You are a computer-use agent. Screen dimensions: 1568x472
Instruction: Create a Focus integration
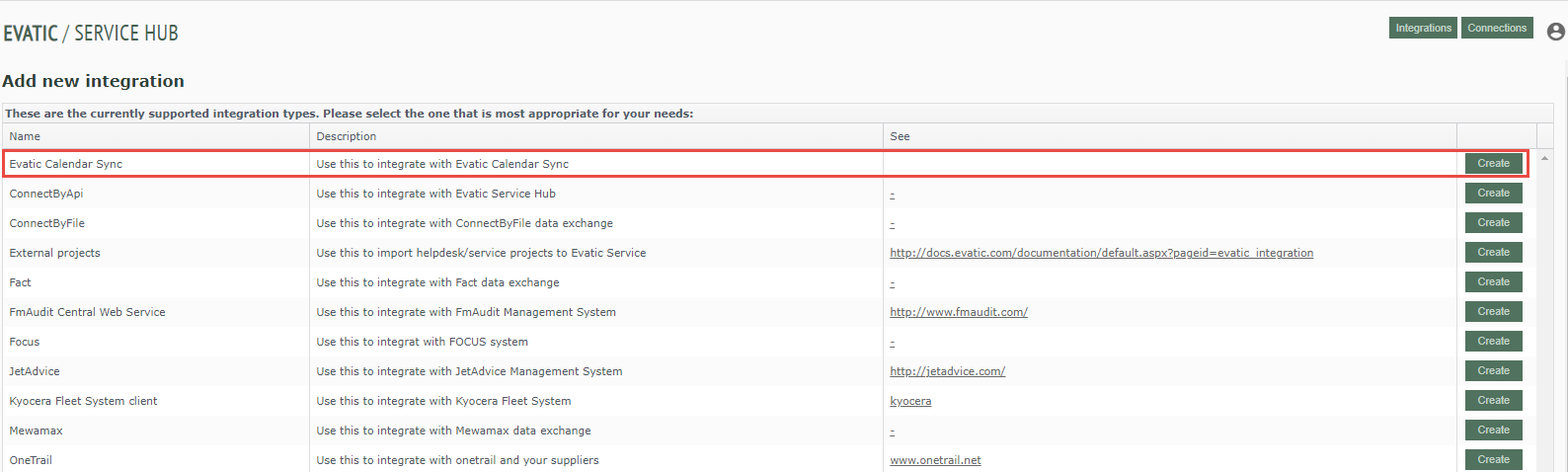pyautogui.click(x=1493, y=342)
